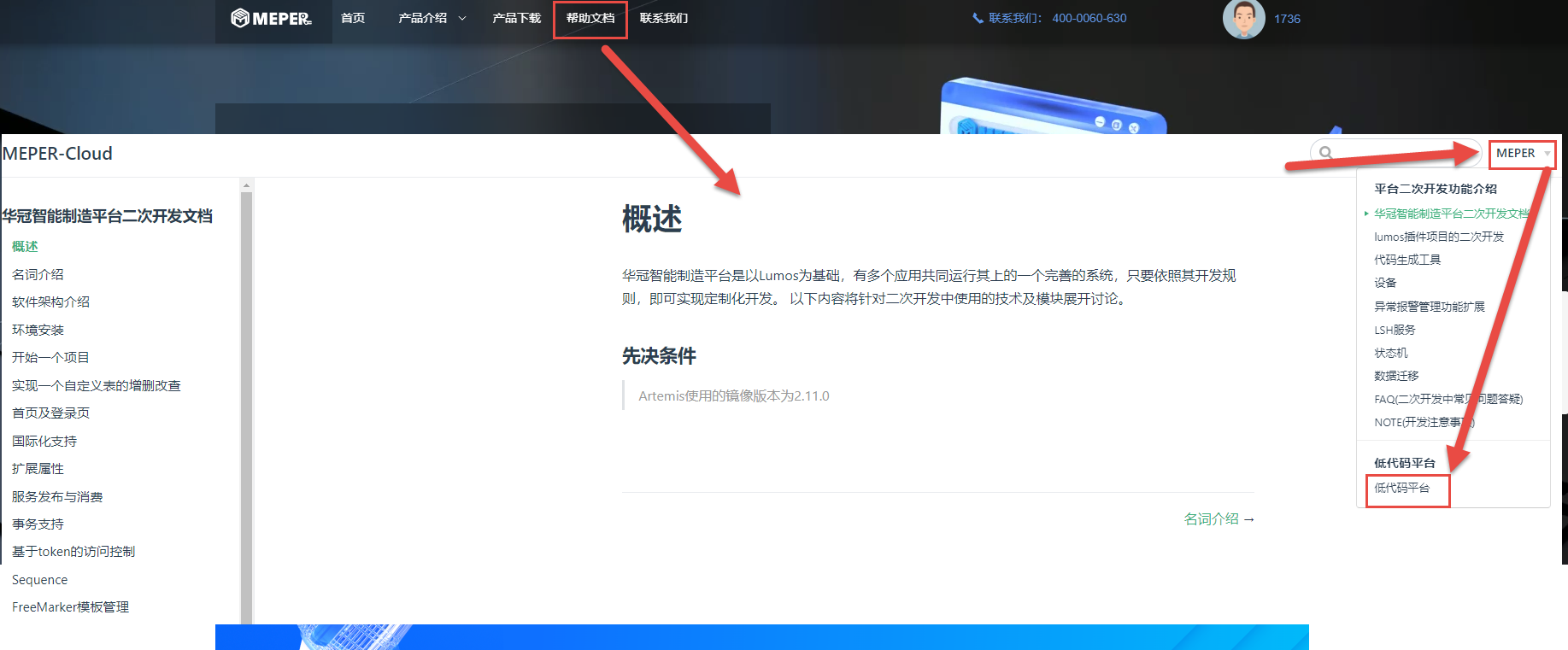Open the 联系我们 menu item
Viewport: 1568px width, 650px height.
[664, 18]
